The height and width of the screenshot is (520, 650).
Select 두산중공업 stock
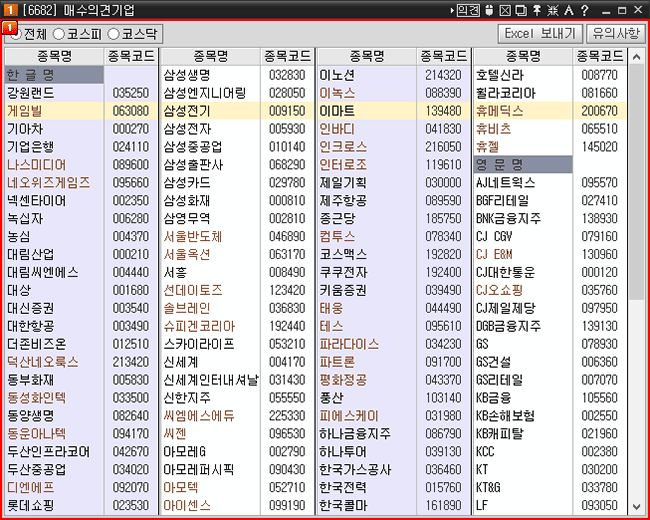click(x=36, y=469)
